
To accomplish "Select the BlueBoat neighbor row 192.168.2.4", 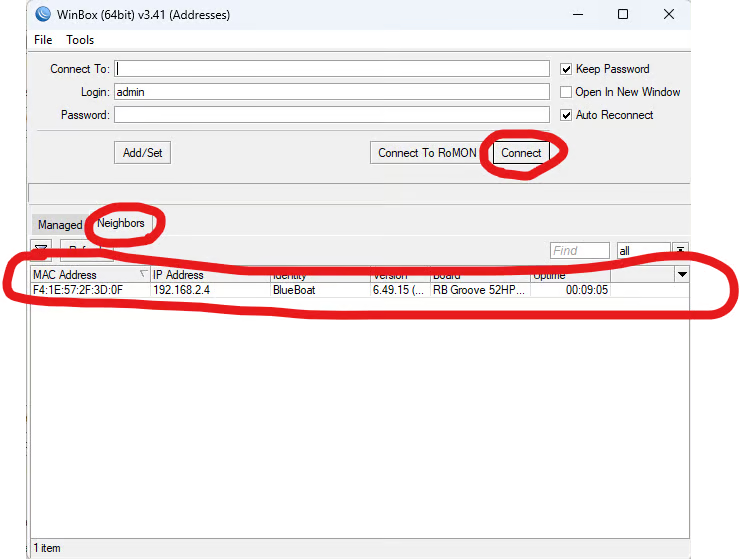I will click(x=300, y=290).
